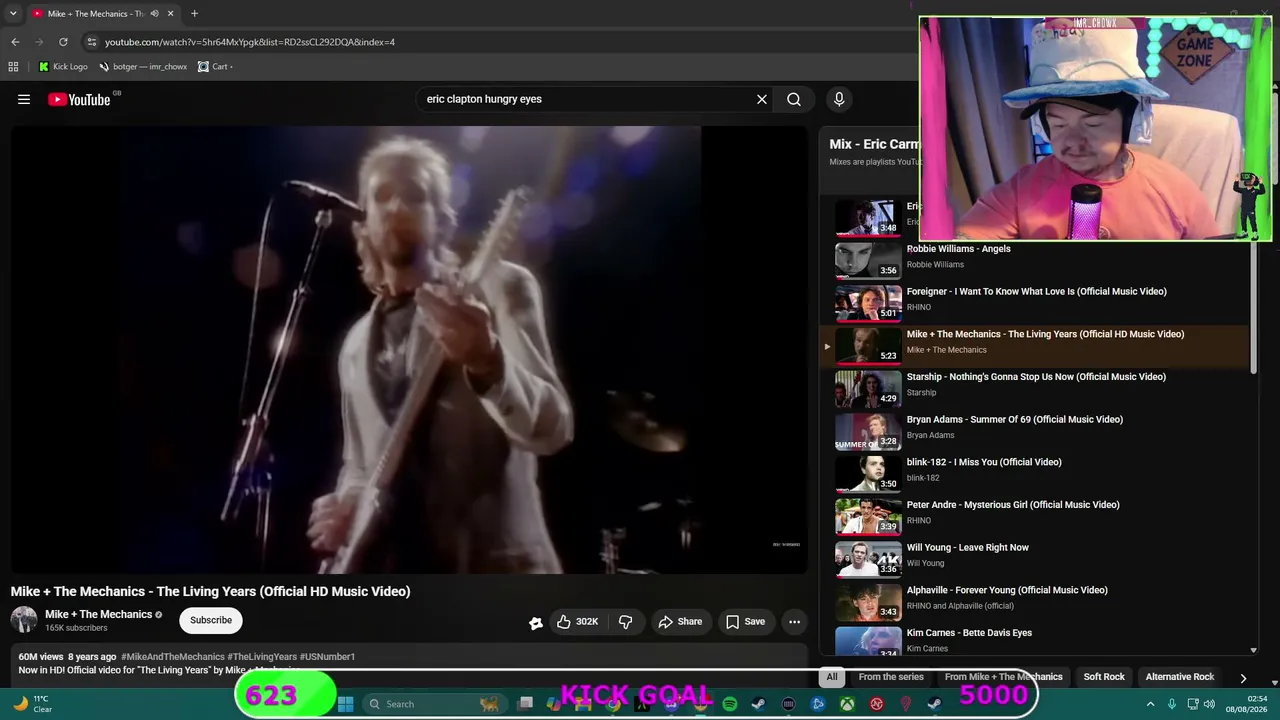Open the #USNumber1 hashtag

[x=327, y=657]
